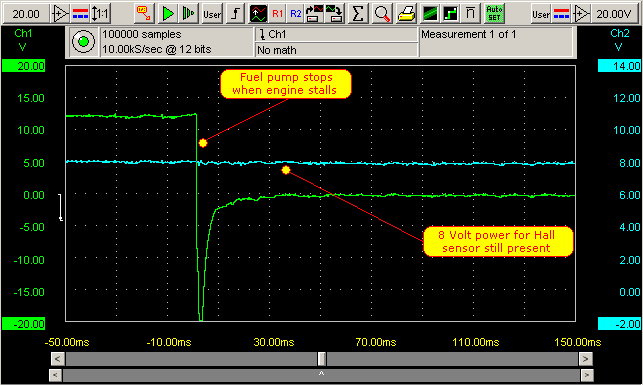Start continuous measuring with green play button

[168, 14]
